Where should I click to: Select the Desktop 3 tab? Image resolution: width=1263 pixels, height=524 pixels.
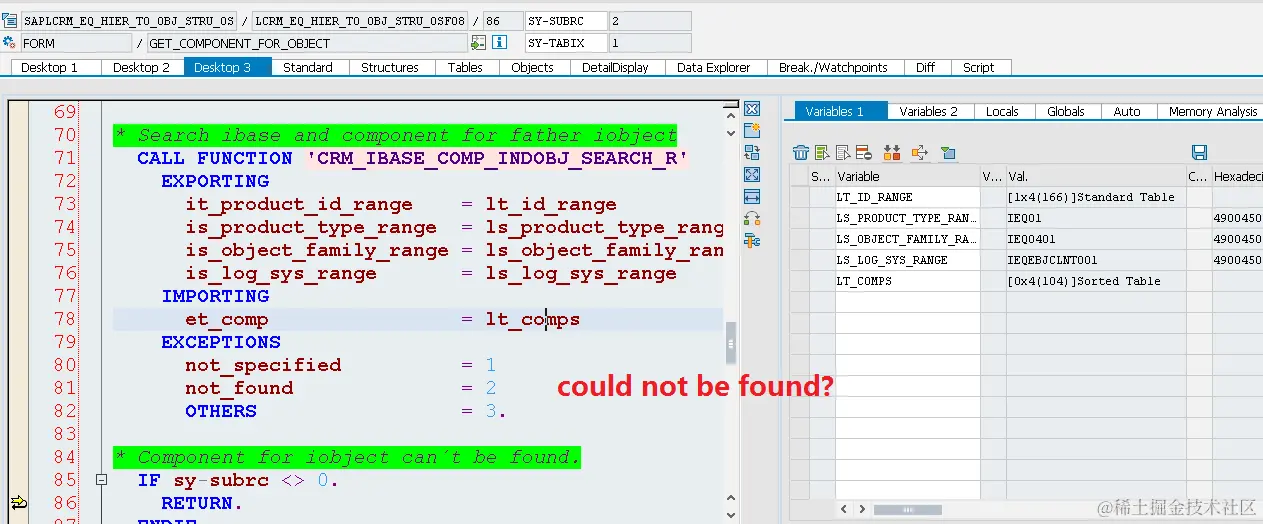(227, 67)
